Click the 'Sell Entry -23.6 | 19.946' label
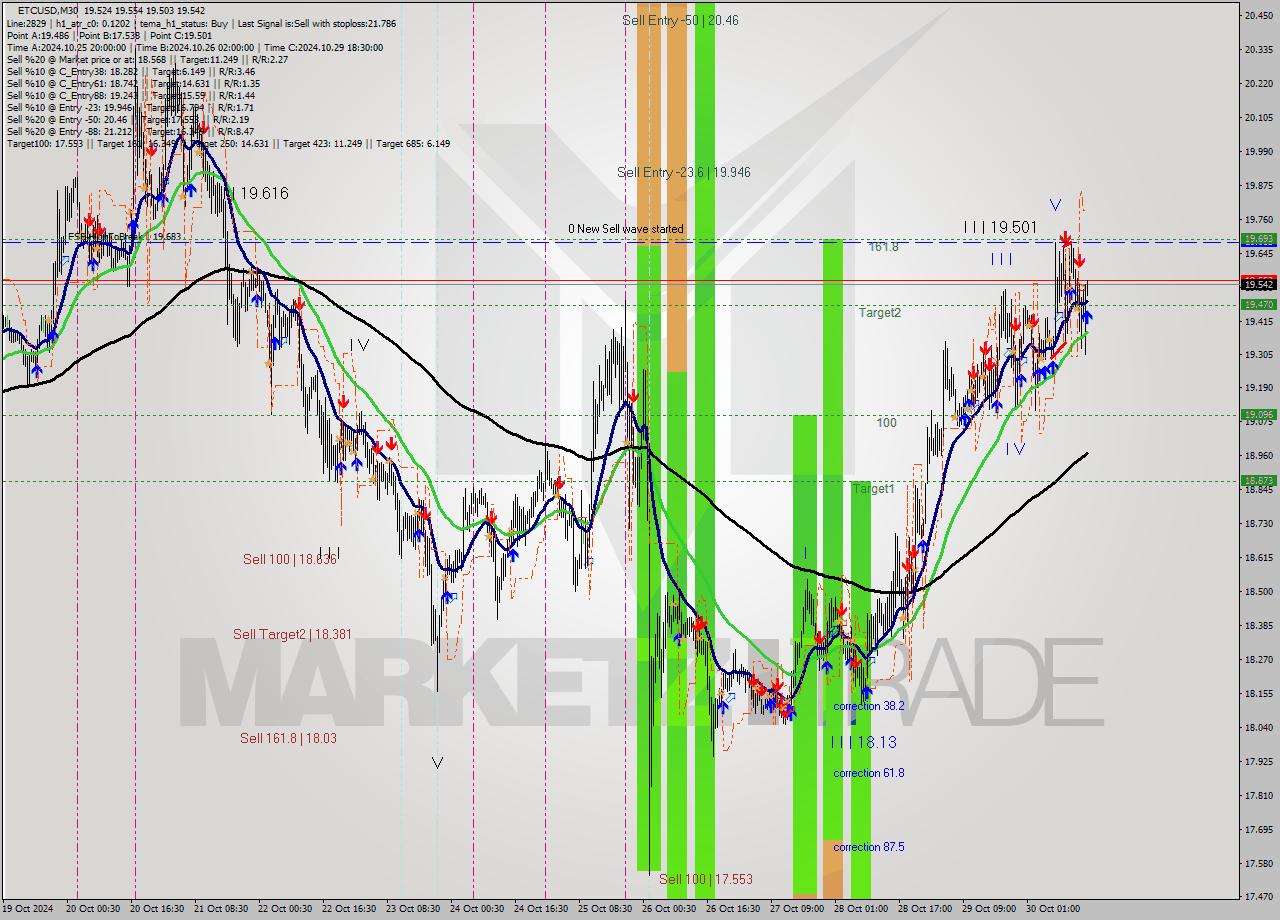Viewport: 1280px width, 920px height. pos(683,172)
